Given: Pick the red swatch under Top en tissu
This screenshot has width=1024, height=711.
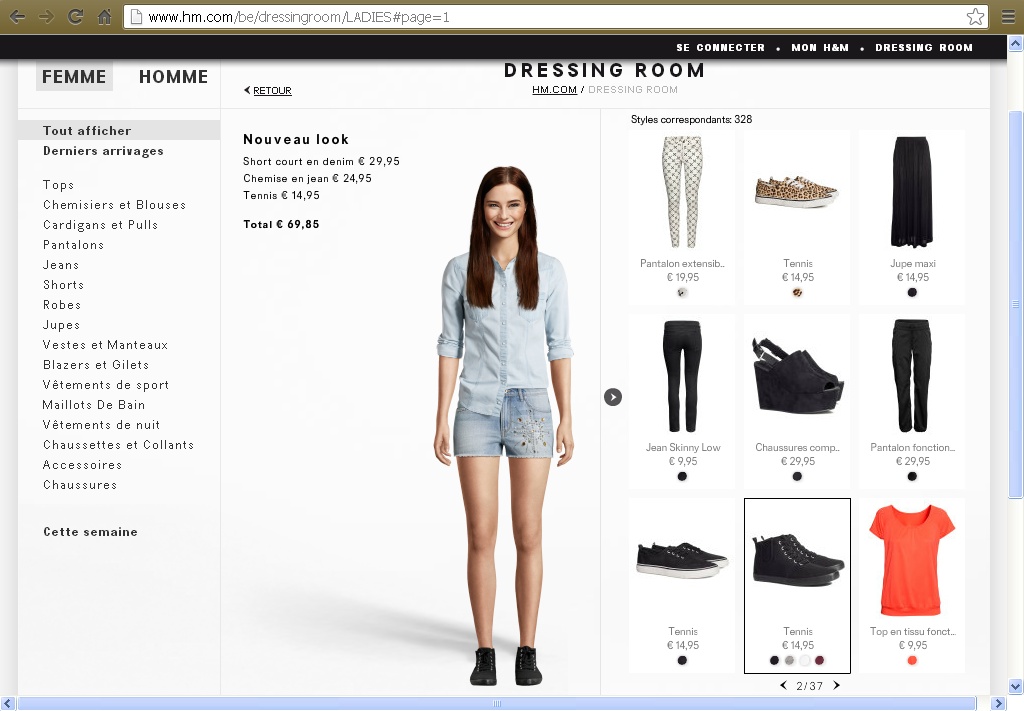Looking at the screenshot, I should (911, 661).
